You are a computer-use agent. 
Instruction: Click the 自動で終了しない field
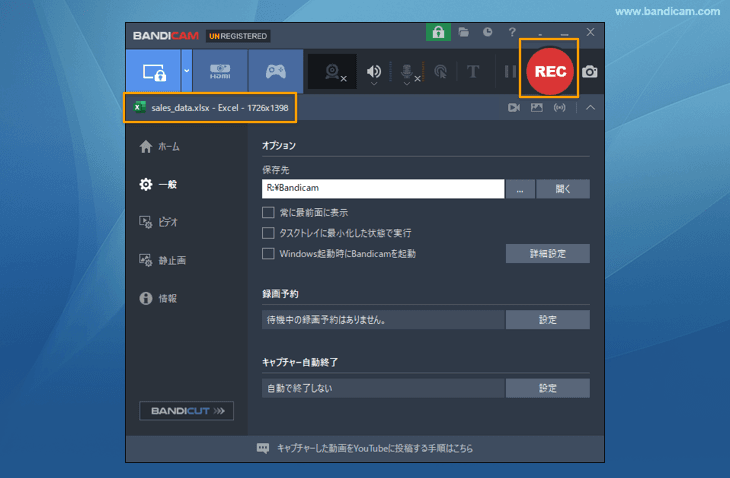point(383,388)
